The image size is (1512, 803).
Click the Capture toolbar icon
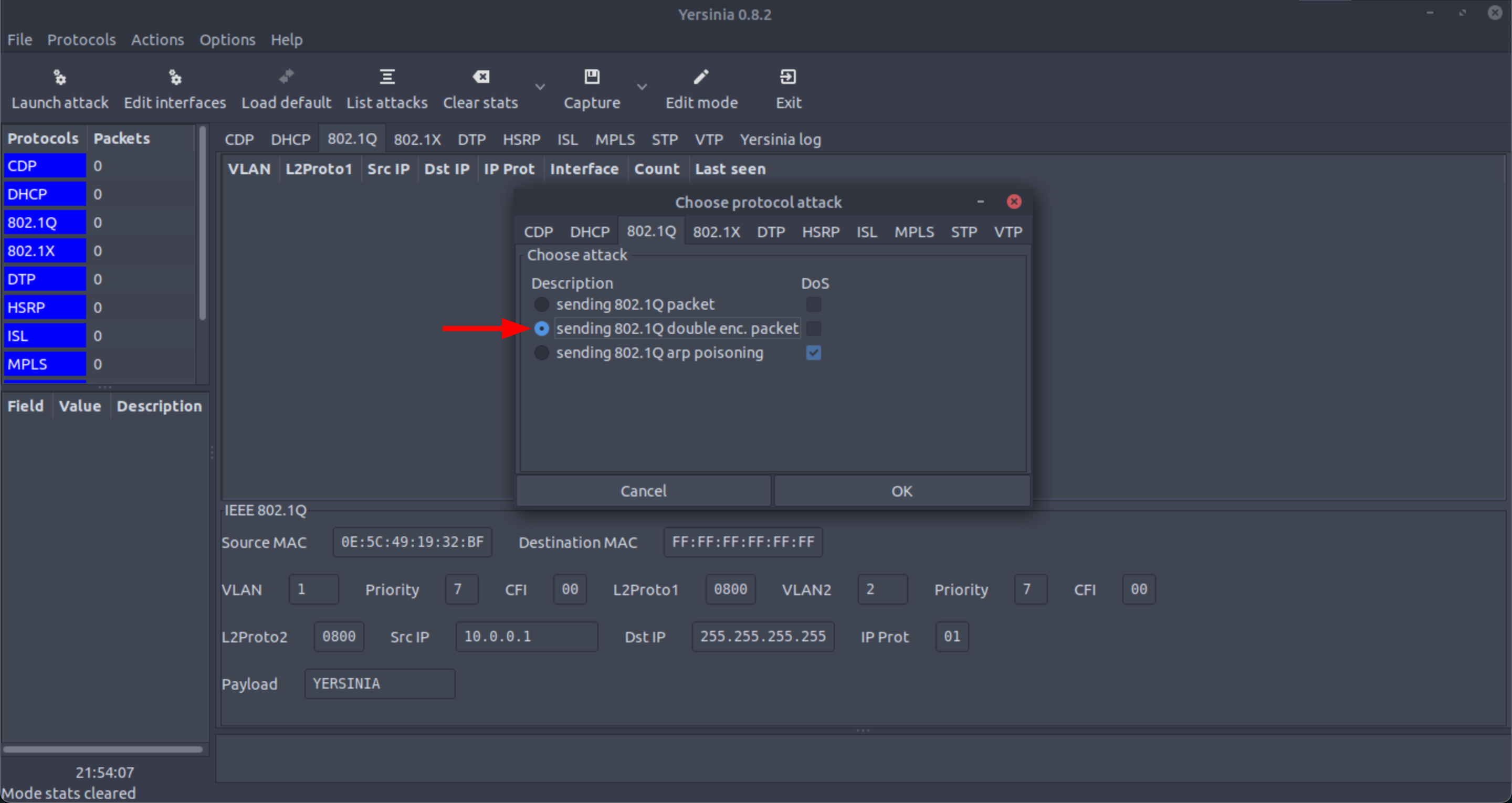[x=592, y=77]
